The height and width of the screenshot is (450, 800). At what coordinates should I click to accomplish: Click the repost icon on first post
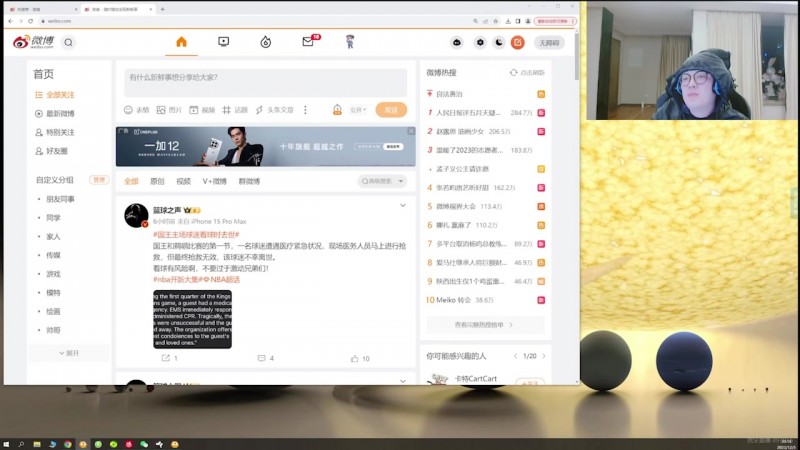(x=166, y=358)
